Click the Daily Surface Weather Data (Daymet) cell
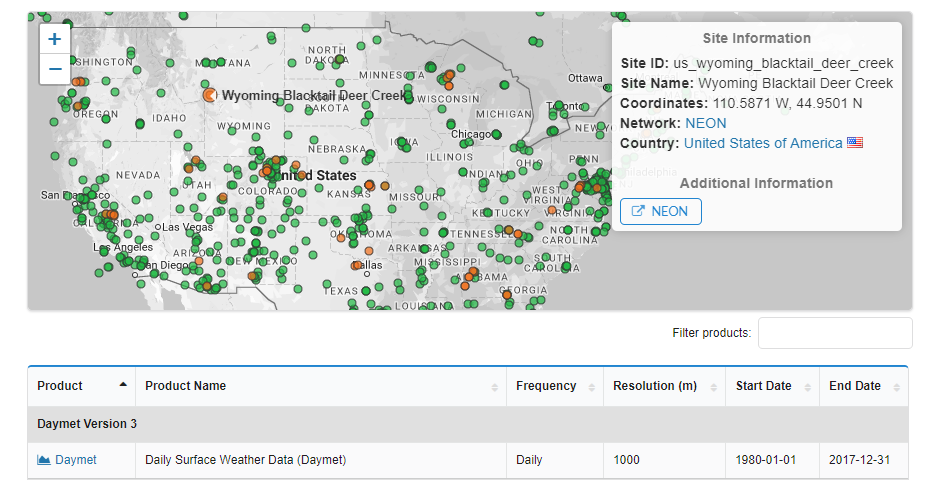Image resolution: width=940 pixels, height=480 pixels. (x=321, y=460)
